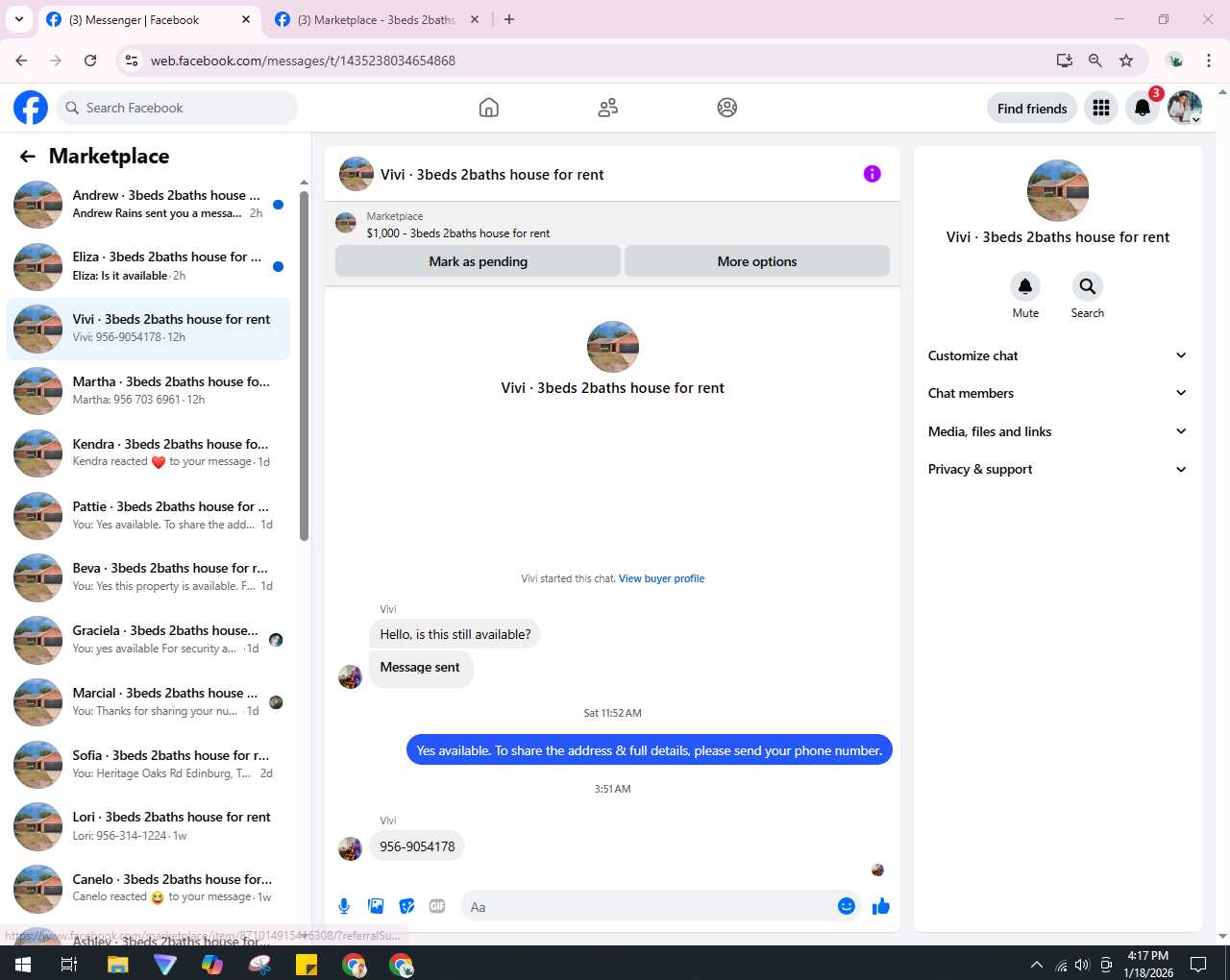The height and width of the screenshot is (980, 1230).
Task: Open Martha's conversation
Action: tap(149, 391)
